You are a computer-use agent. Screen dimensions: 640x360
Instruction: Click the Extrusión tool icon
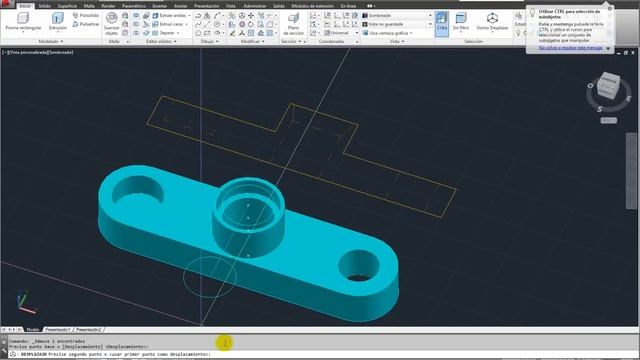click(58, 18)
